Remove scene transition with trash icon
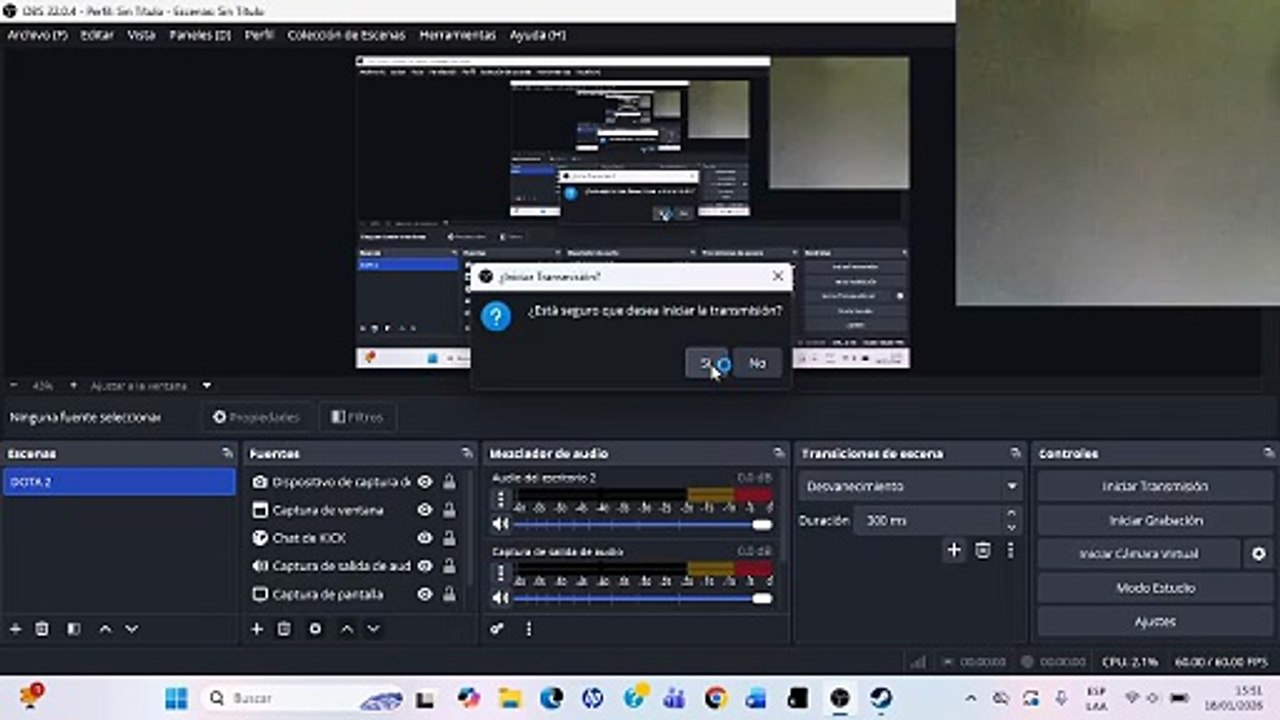The width and height of the screenshot is (1280, 720). click(983, 550)
